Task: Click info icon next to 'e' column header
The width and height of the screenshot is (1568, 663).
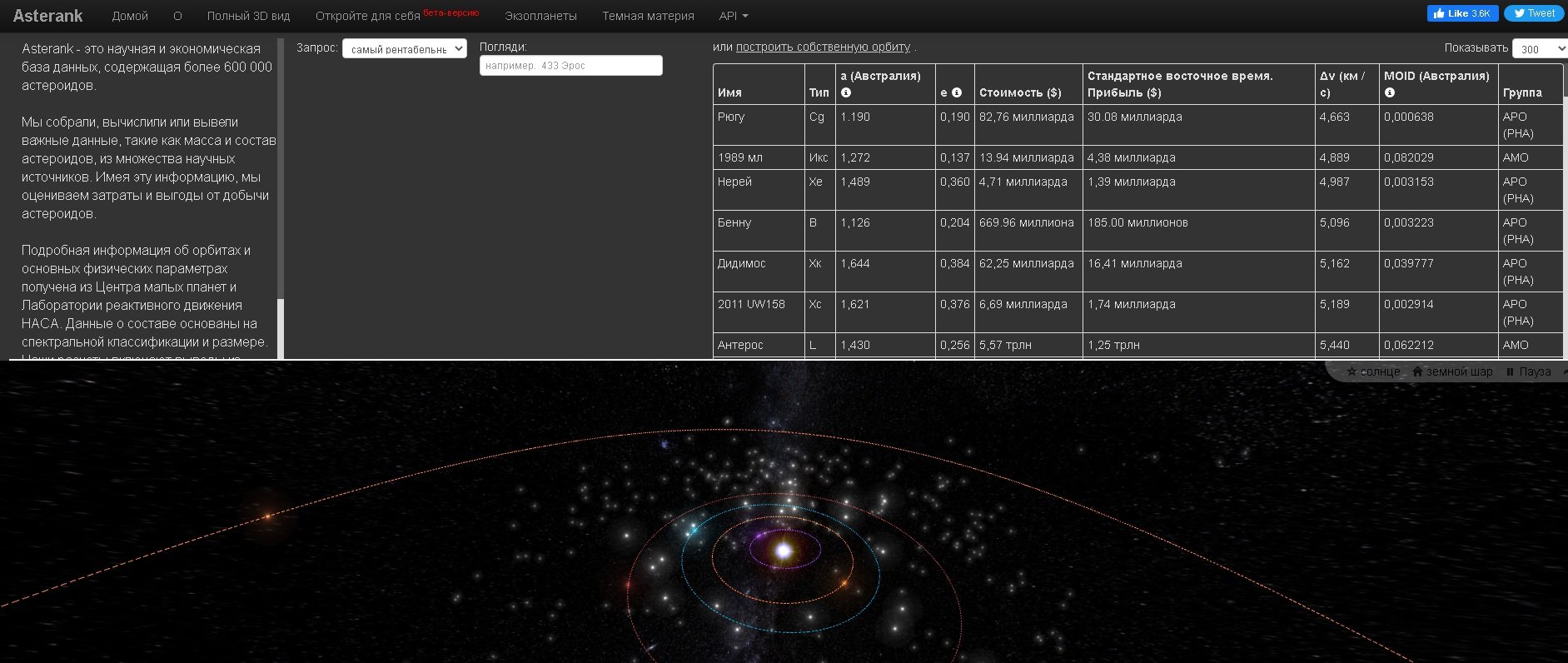Action: [x=957, y=92]
